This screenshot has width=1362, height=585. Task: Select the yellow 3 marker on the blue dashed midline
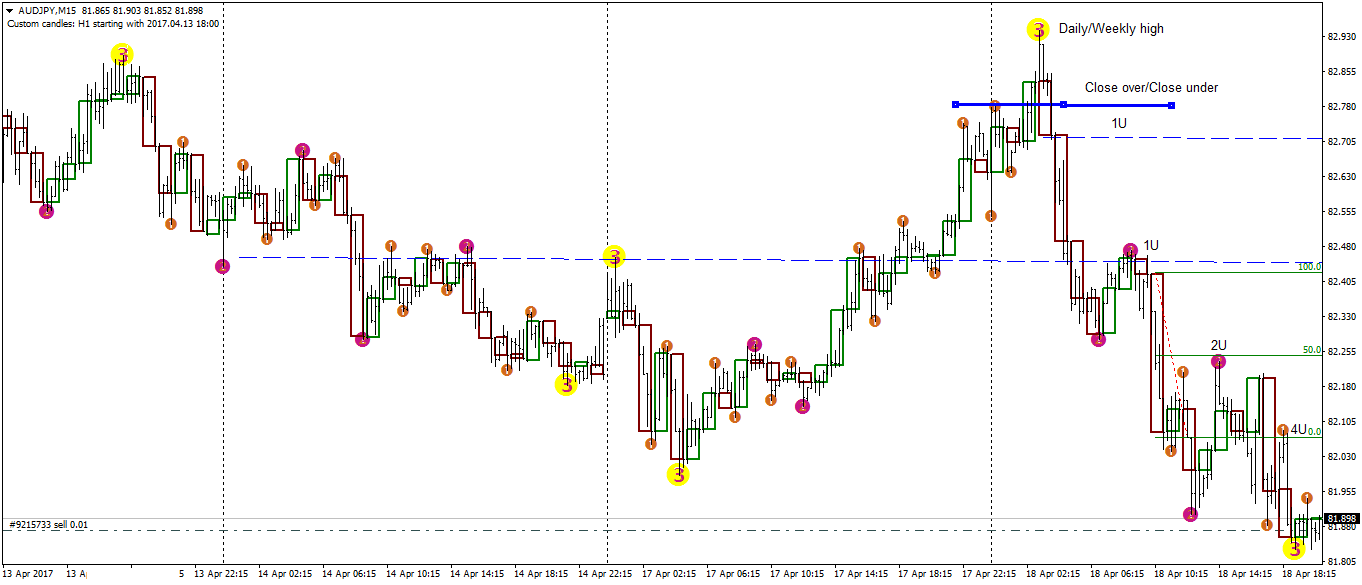(x=613, y=257)
